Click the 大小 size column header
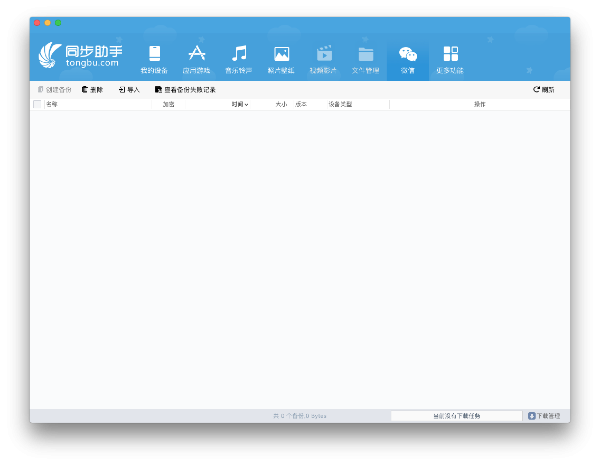600x465 pixels. [281, 104]
